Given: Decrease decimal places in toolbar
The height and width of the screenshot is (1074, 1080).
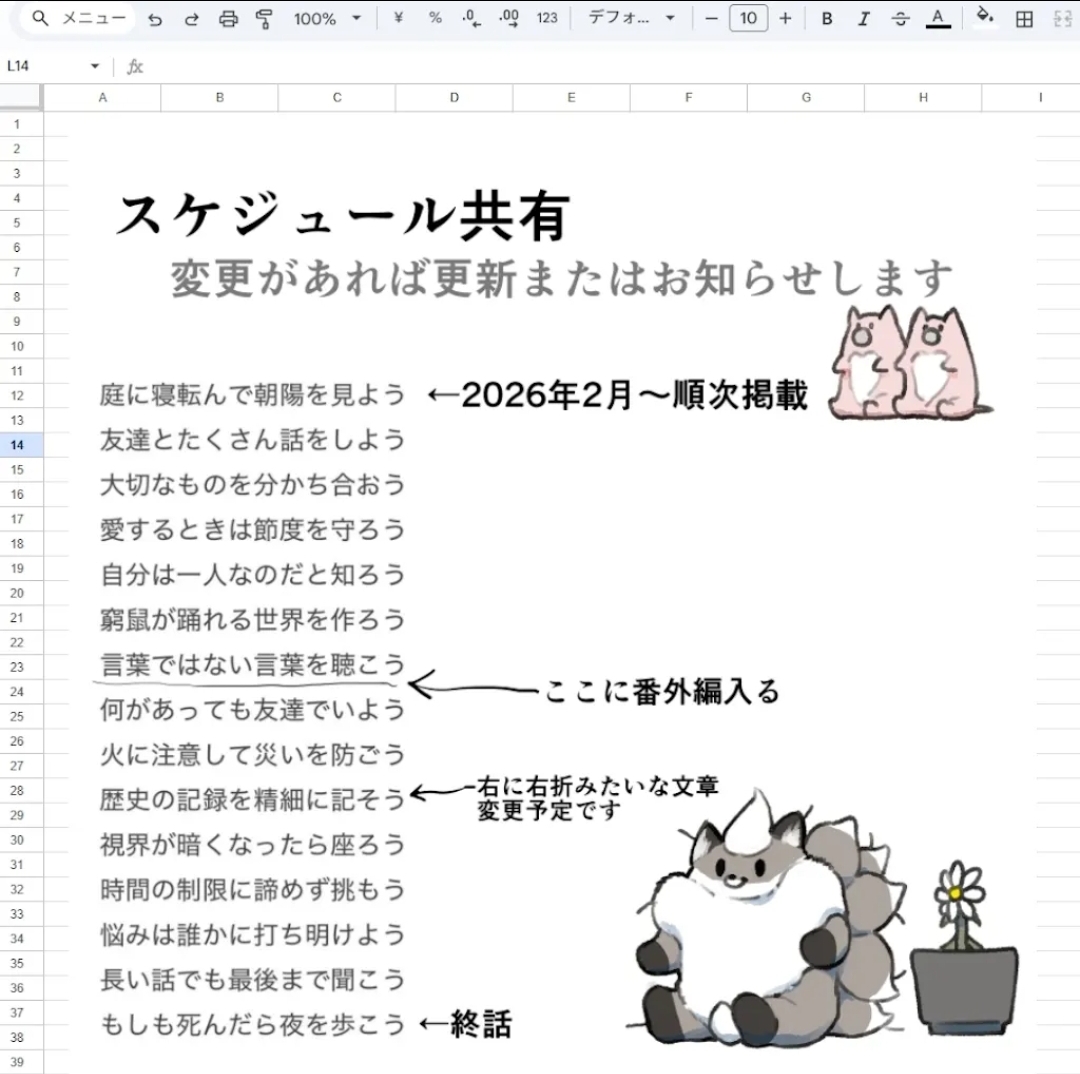Looking at the screenshot, I should pyautogui.click(x=472, y=18).
